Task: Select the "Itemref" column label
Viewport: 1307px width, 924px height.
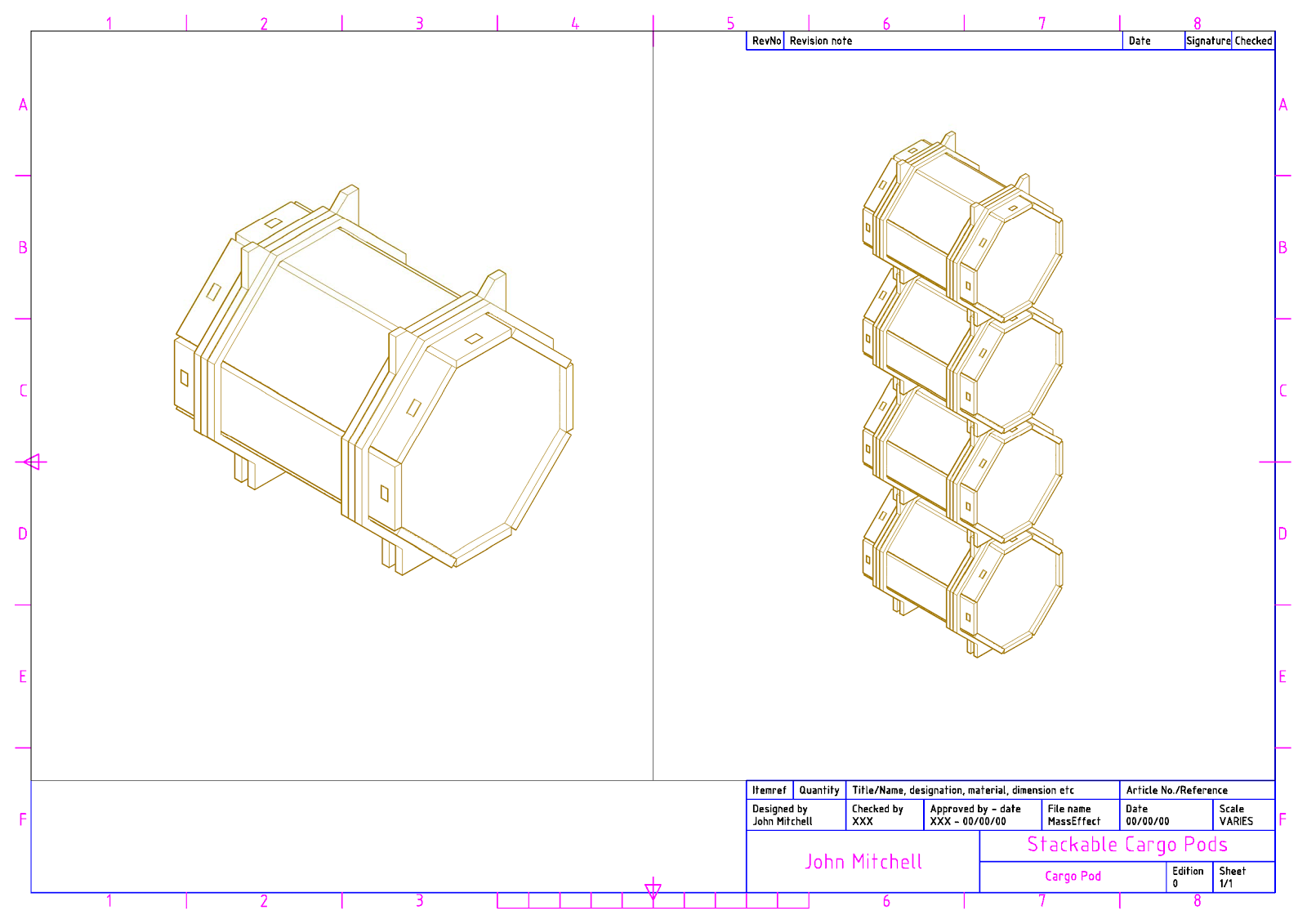Action: (x=769, y=790)
